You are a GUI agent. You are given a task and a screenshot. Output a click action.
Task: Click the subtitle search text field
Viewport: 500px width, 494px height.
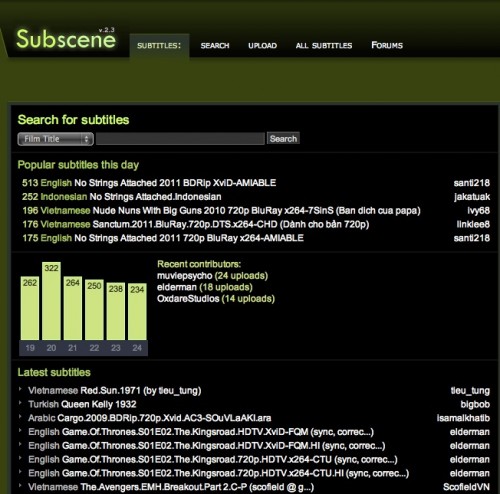[x=180, y=139]
